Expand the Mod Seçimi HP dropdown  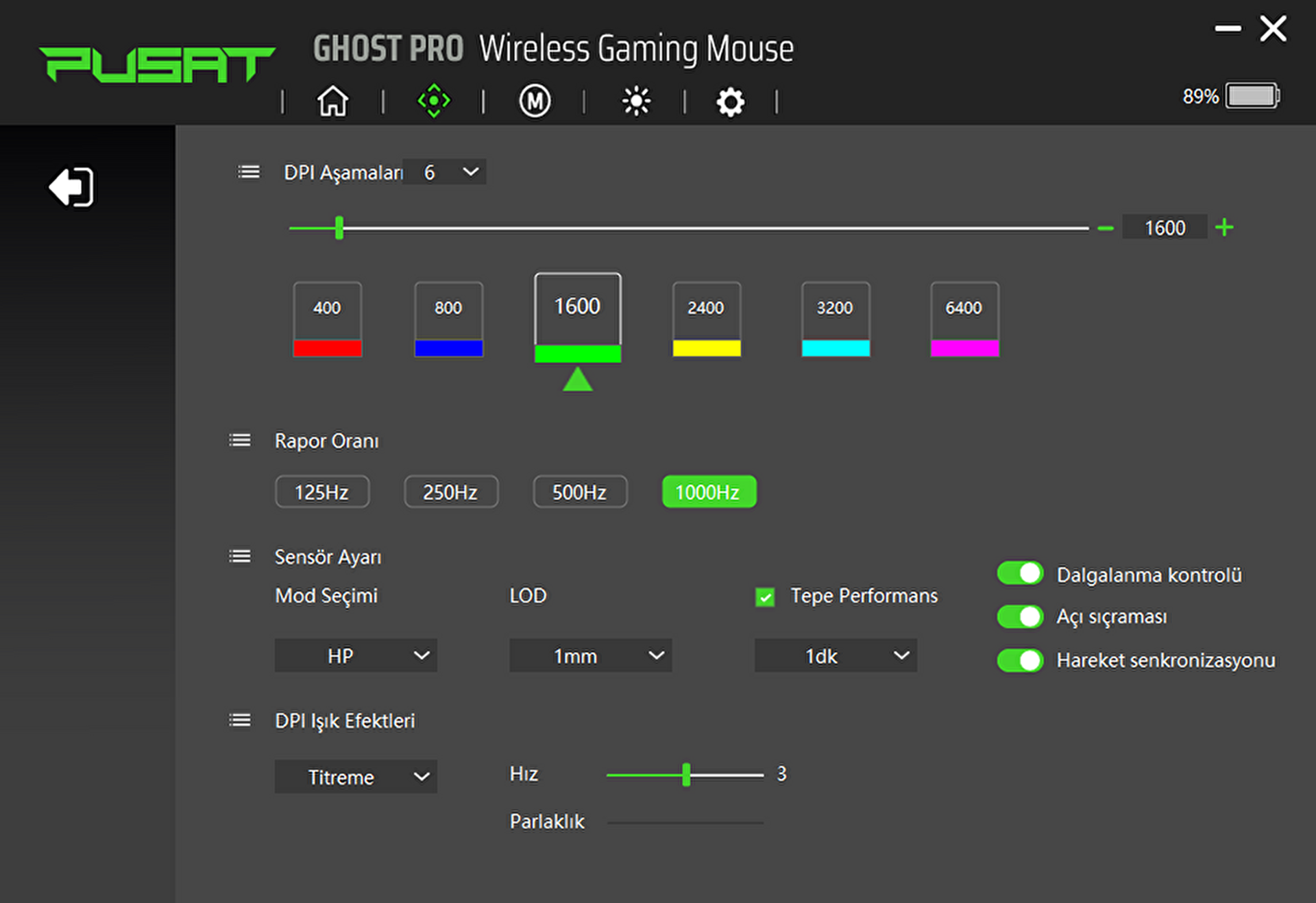[x=356, y=655]
